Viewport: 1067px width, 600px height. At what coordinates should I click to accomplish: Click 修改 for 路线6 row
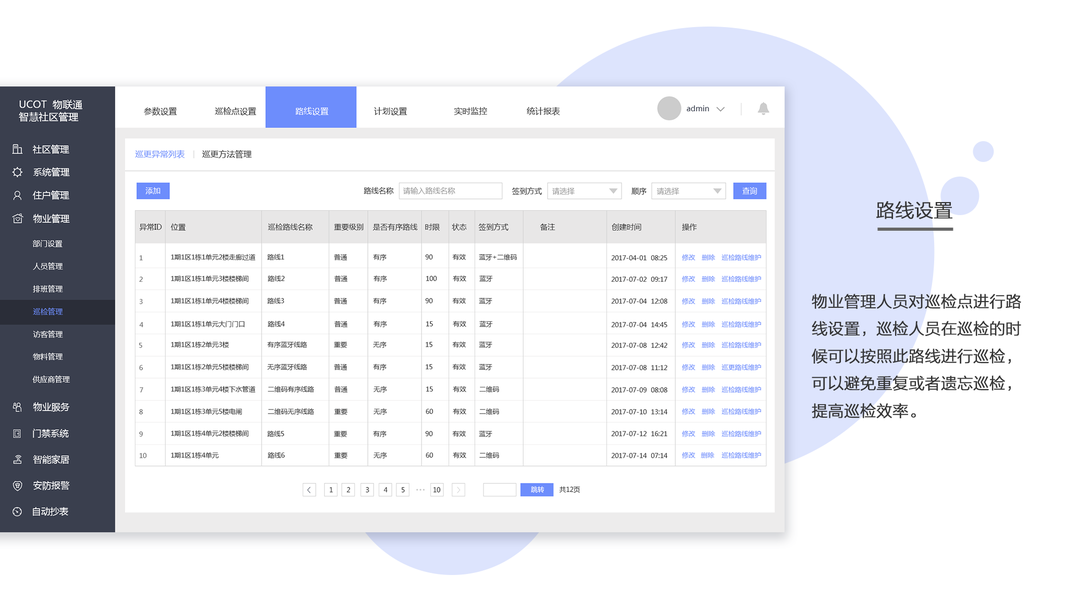tap(688, 456)
